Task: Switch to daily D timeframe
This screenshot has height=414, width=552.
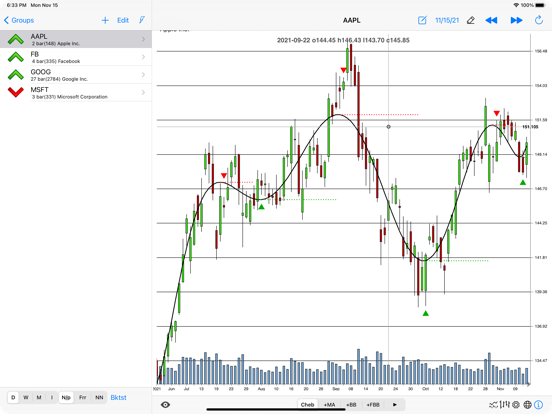Action: click(13, 397)
